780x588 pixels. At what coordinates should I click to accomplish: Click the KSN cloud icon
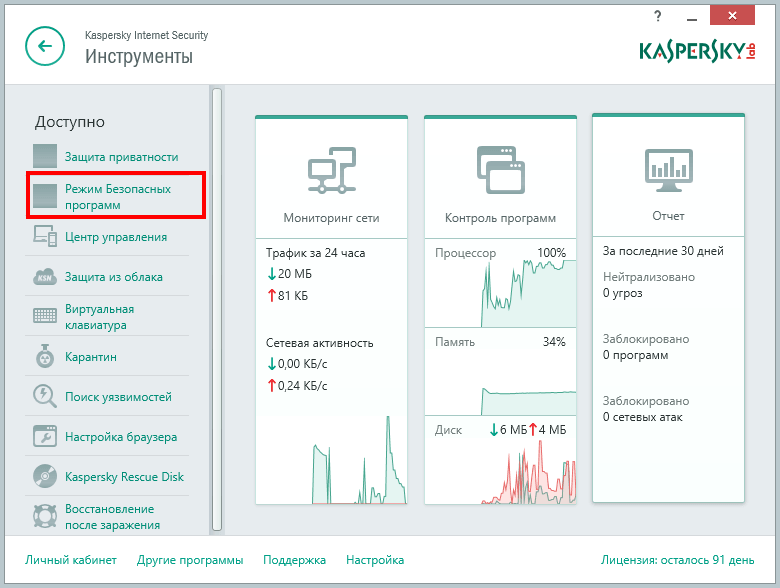tap(45, 277)
